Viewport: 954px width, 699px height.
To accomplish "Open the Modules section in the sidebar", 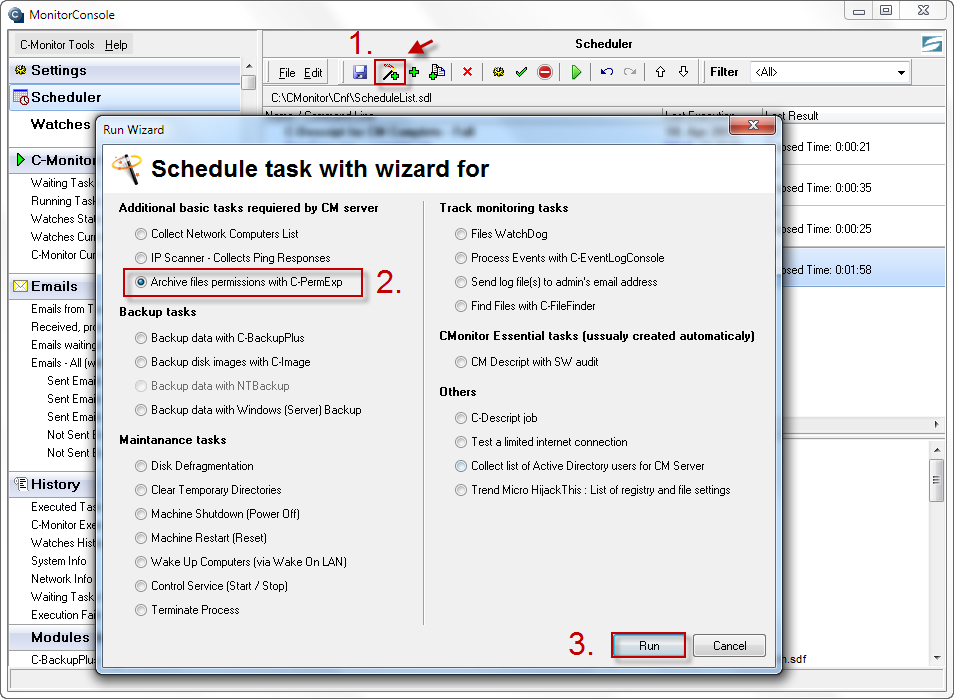I will [x=60, y=637].
